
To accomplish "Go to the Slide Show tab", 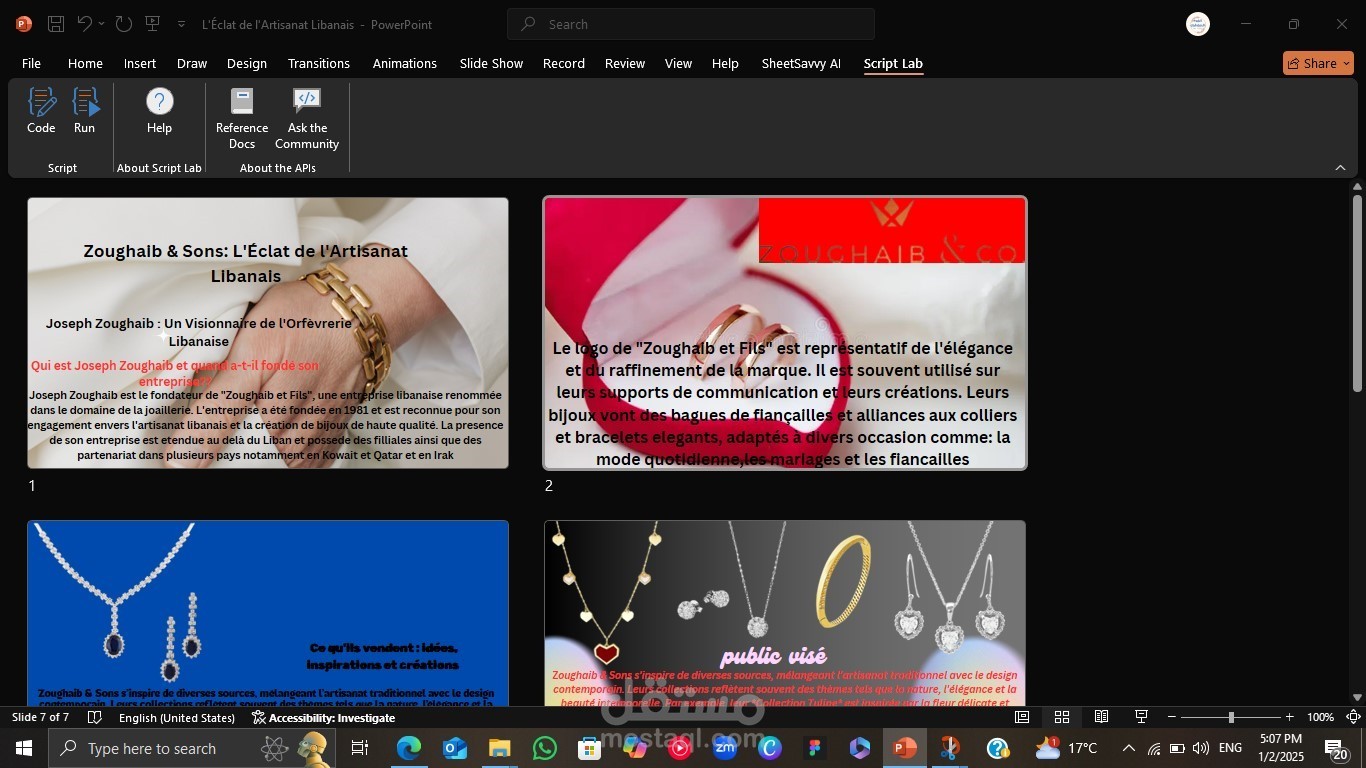I will (x=491, y=63).
